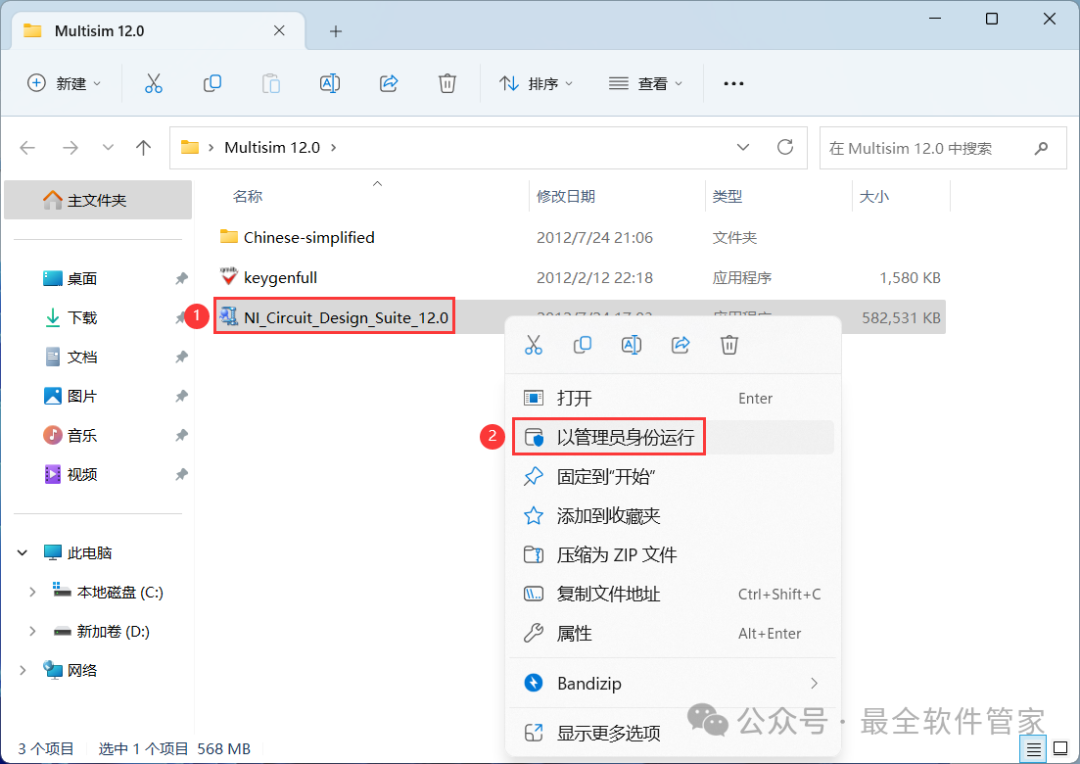Click the cut scissors icon in toolbar
The image size is (1080, 764).
coord(153,84)
